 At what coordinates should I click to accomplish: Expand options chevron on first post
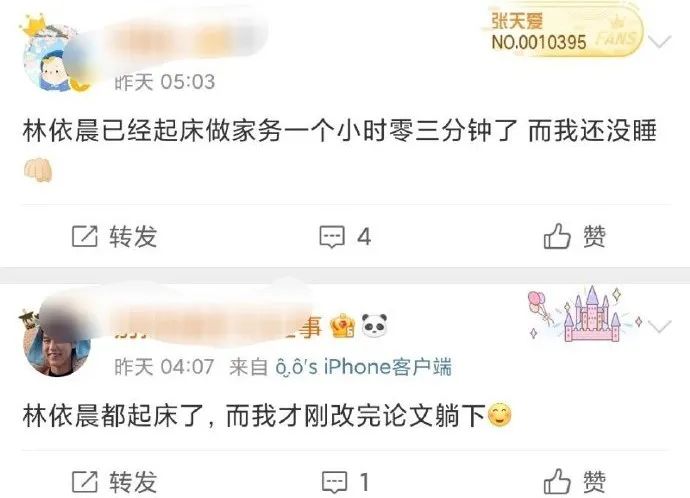660,42
